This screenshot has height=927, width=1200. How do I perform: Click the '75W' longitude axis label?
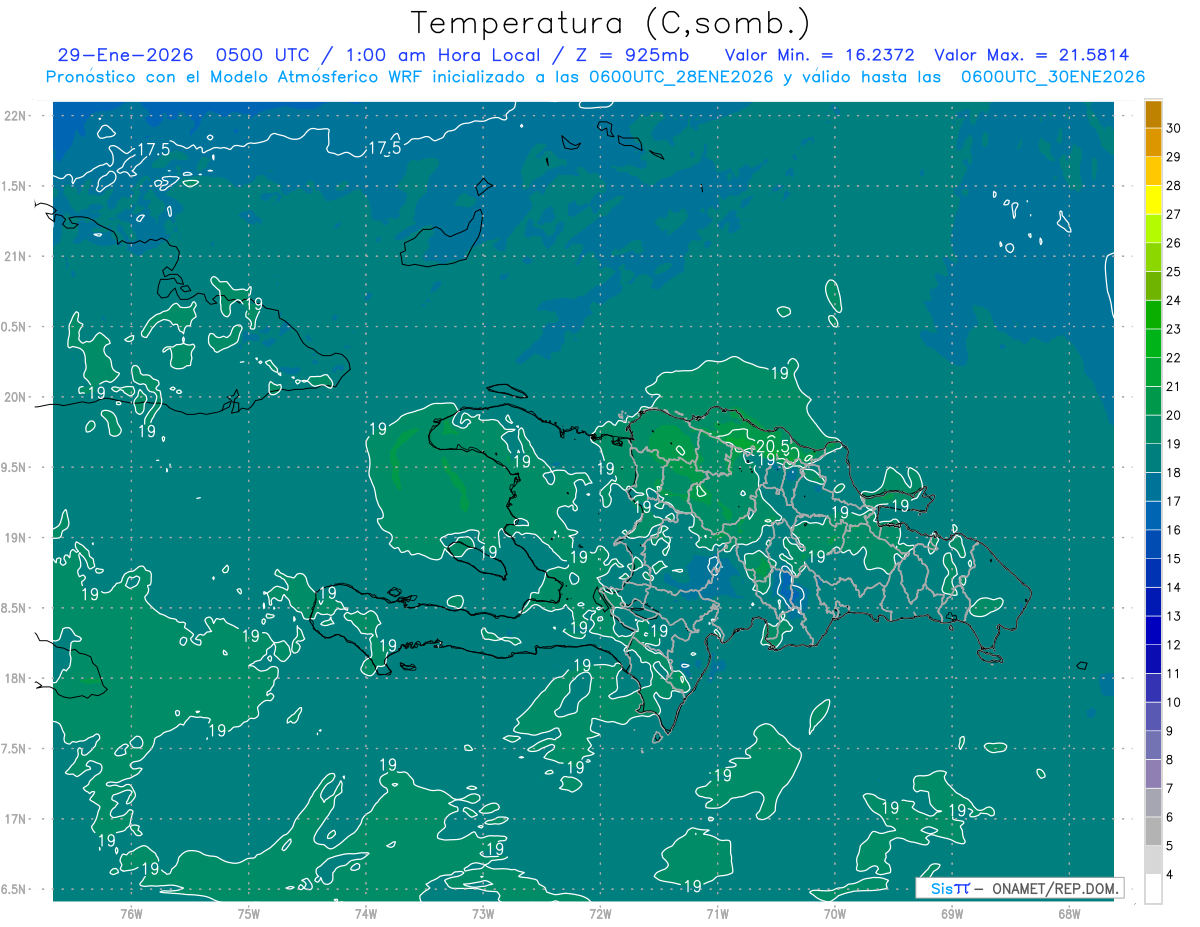click(x=248, y=914)
